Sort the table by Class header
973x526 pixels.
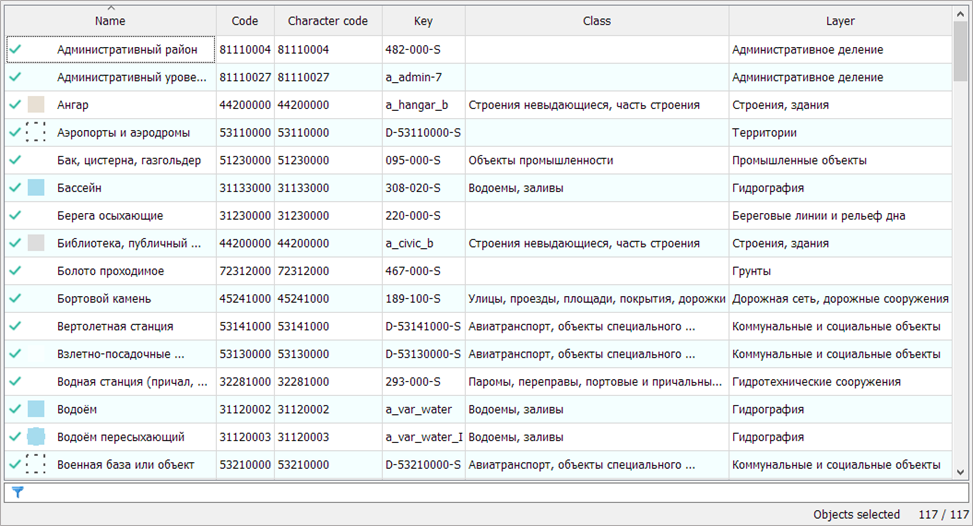[597, 21]
